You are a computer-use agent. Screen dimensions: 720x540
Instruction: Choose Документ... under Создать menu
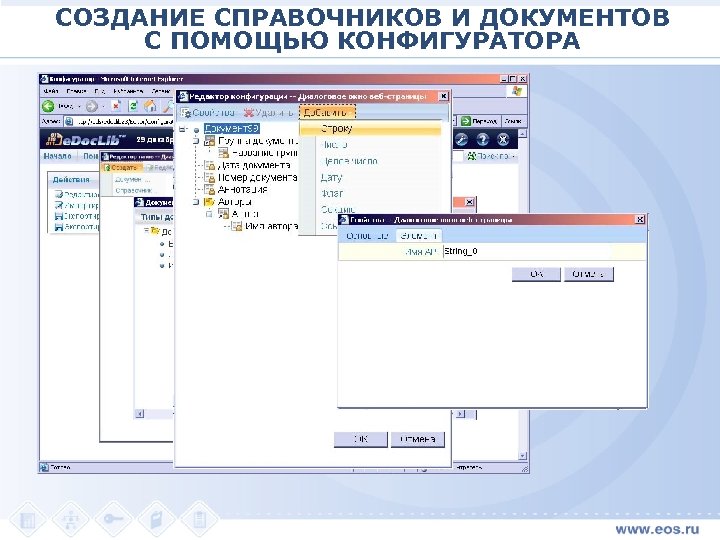(x=132, y=180)
